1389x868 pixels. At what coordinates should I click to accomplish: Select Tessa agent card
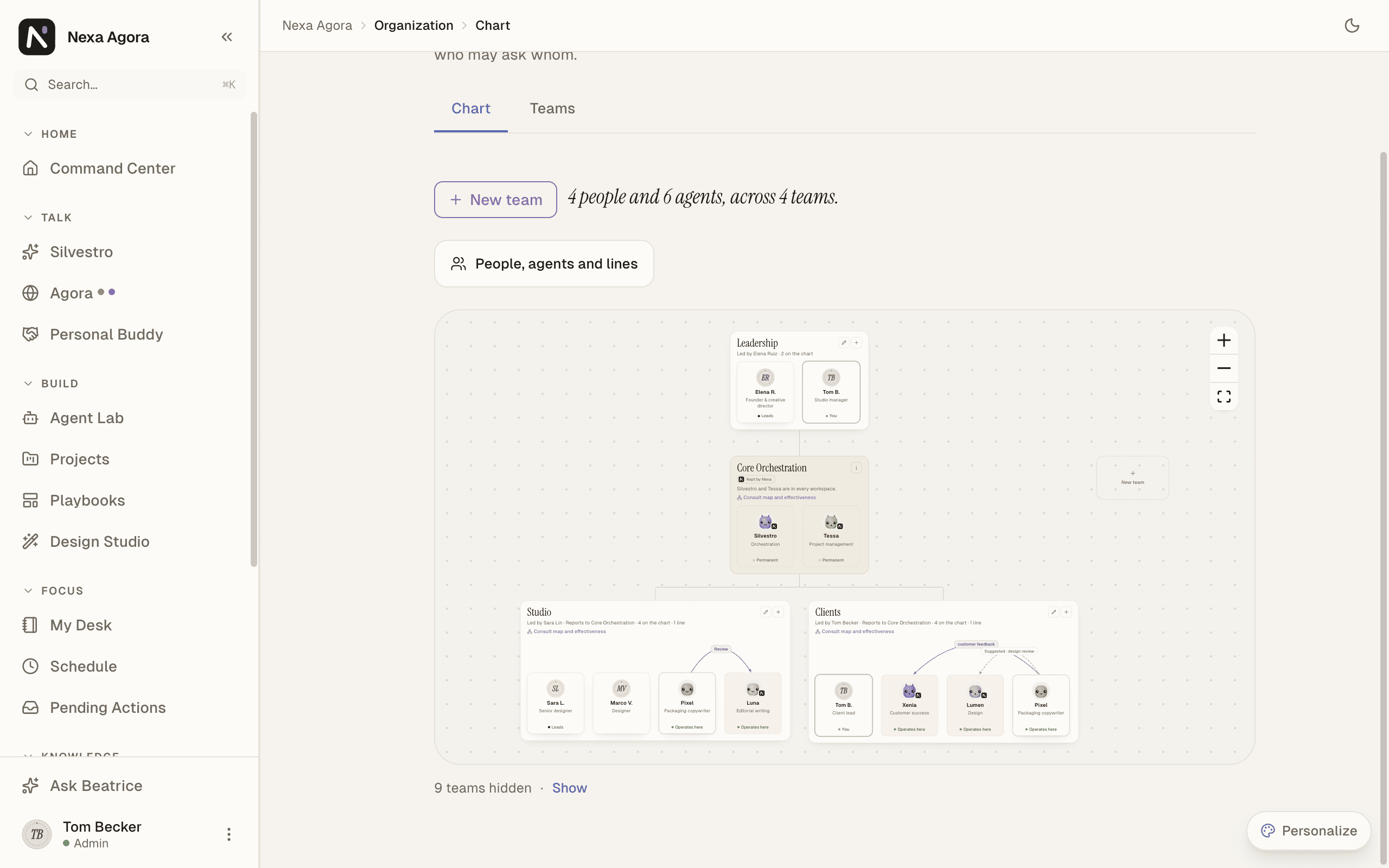click(x=831, y=536)
